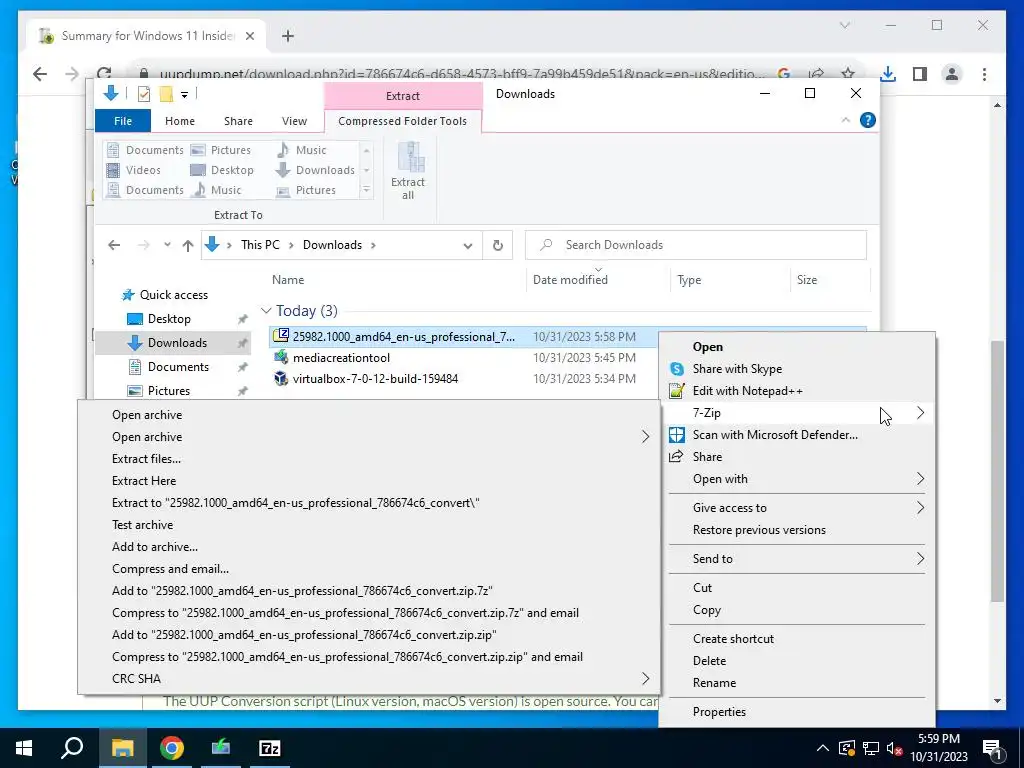Show hidden system tray icons
This screenshot has width=1024, height=768.
tap(822, 748)
